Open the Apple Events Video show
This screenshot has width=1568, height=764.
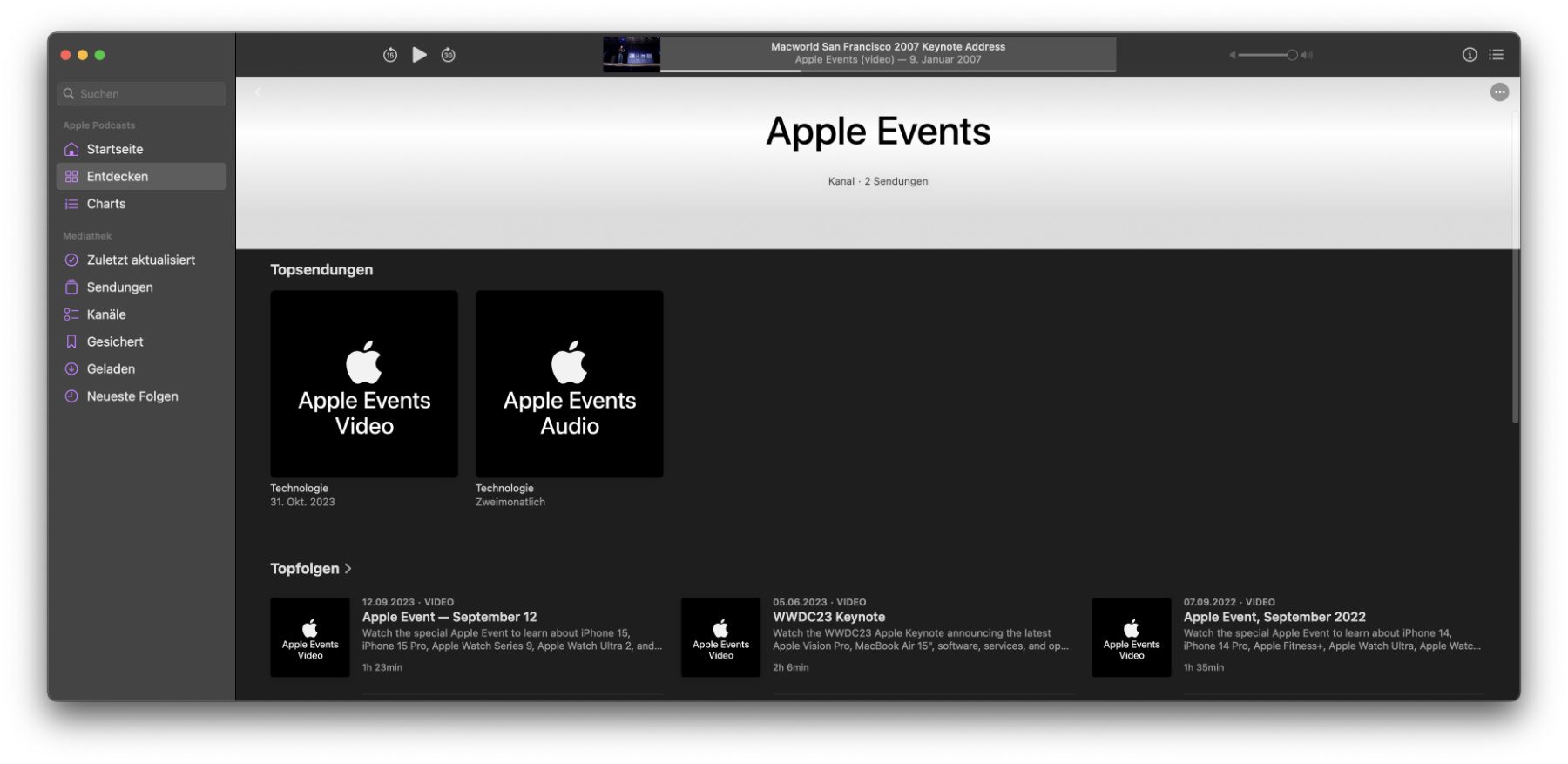pyautogui.click(x=364, y=384)
